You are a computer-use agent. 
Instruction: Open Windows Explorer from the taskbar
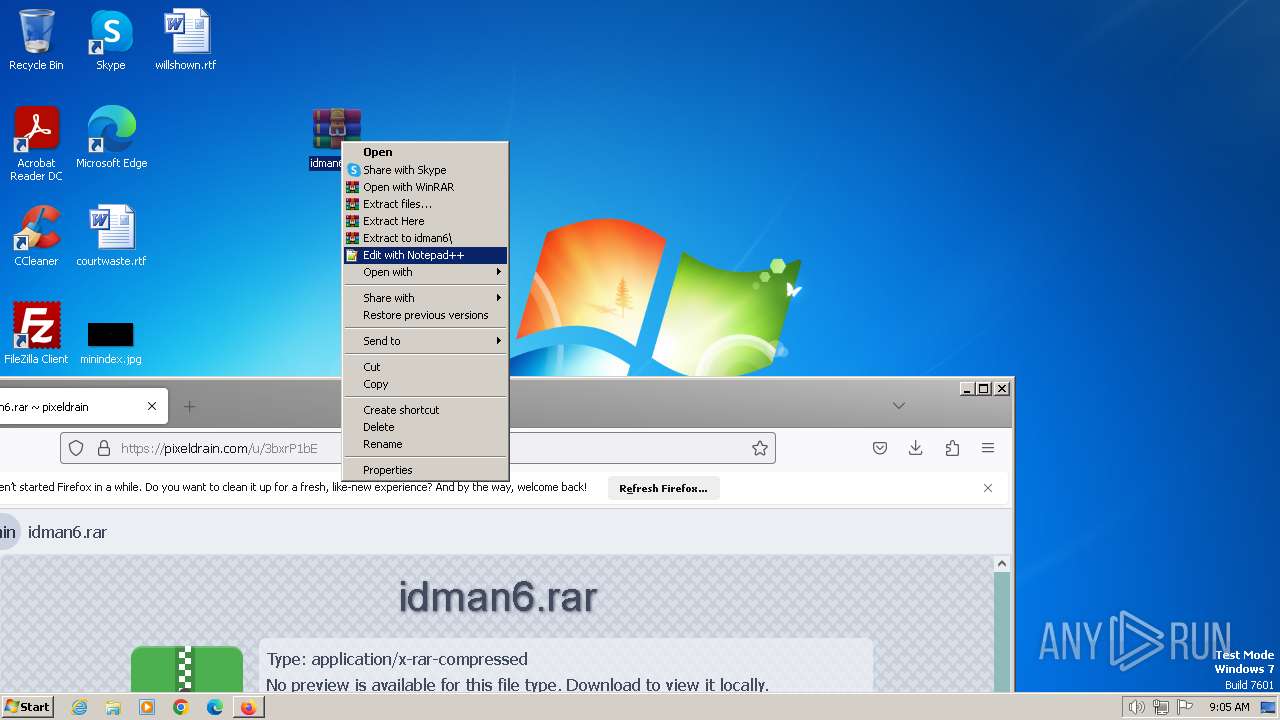click(113, 707)
